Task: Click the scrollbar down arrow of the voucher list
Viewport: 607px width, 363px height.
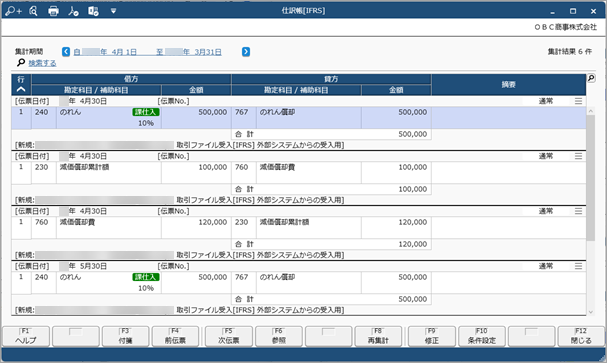Action: 591,312
